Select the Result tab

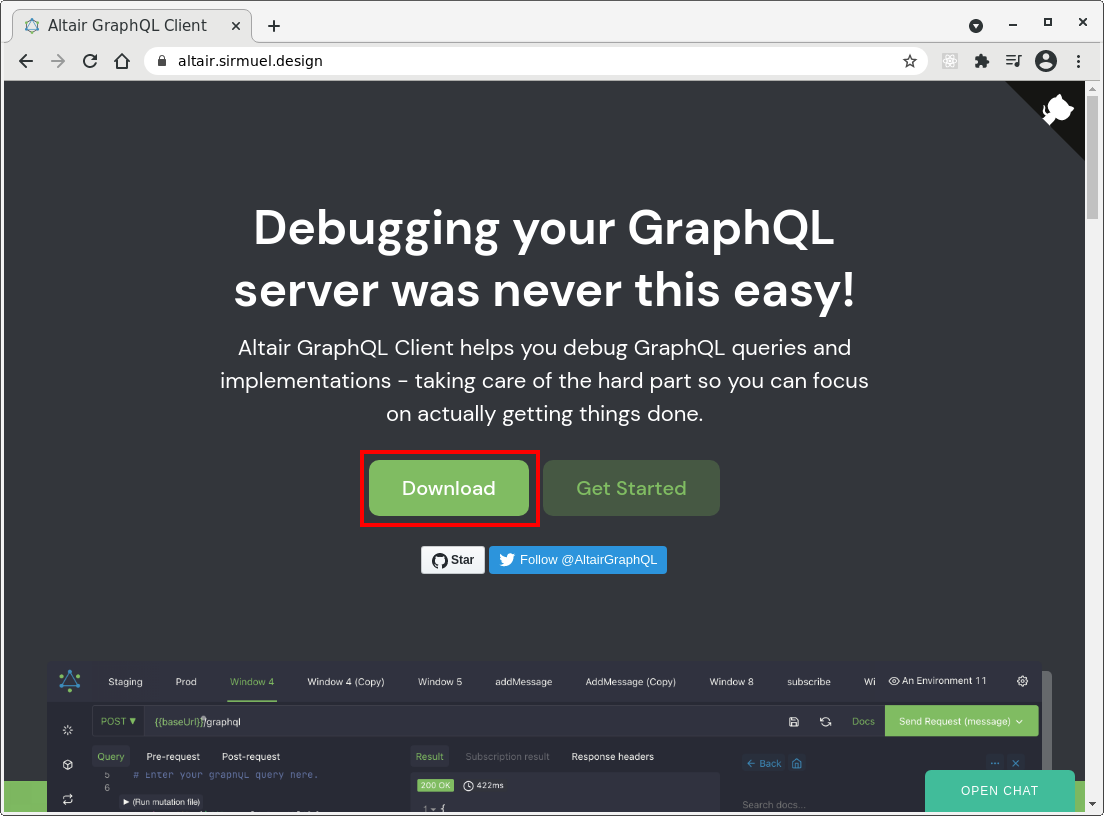click(429, 757)
